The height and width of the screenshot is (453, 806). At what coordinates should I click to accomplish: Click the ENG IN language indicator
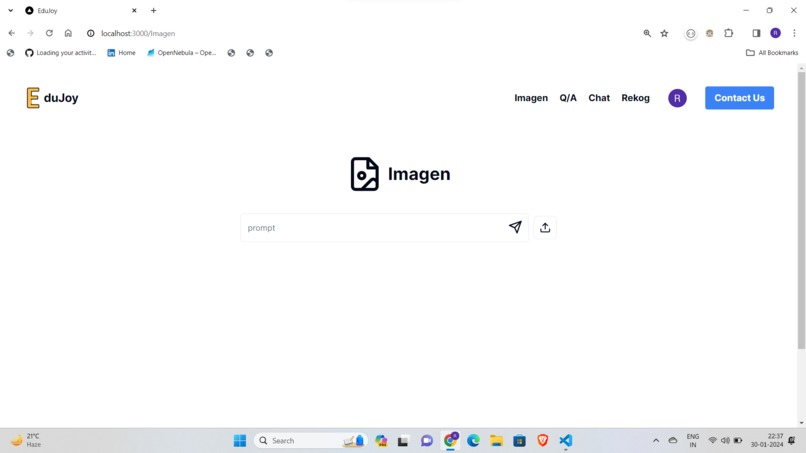pos(692,441)
